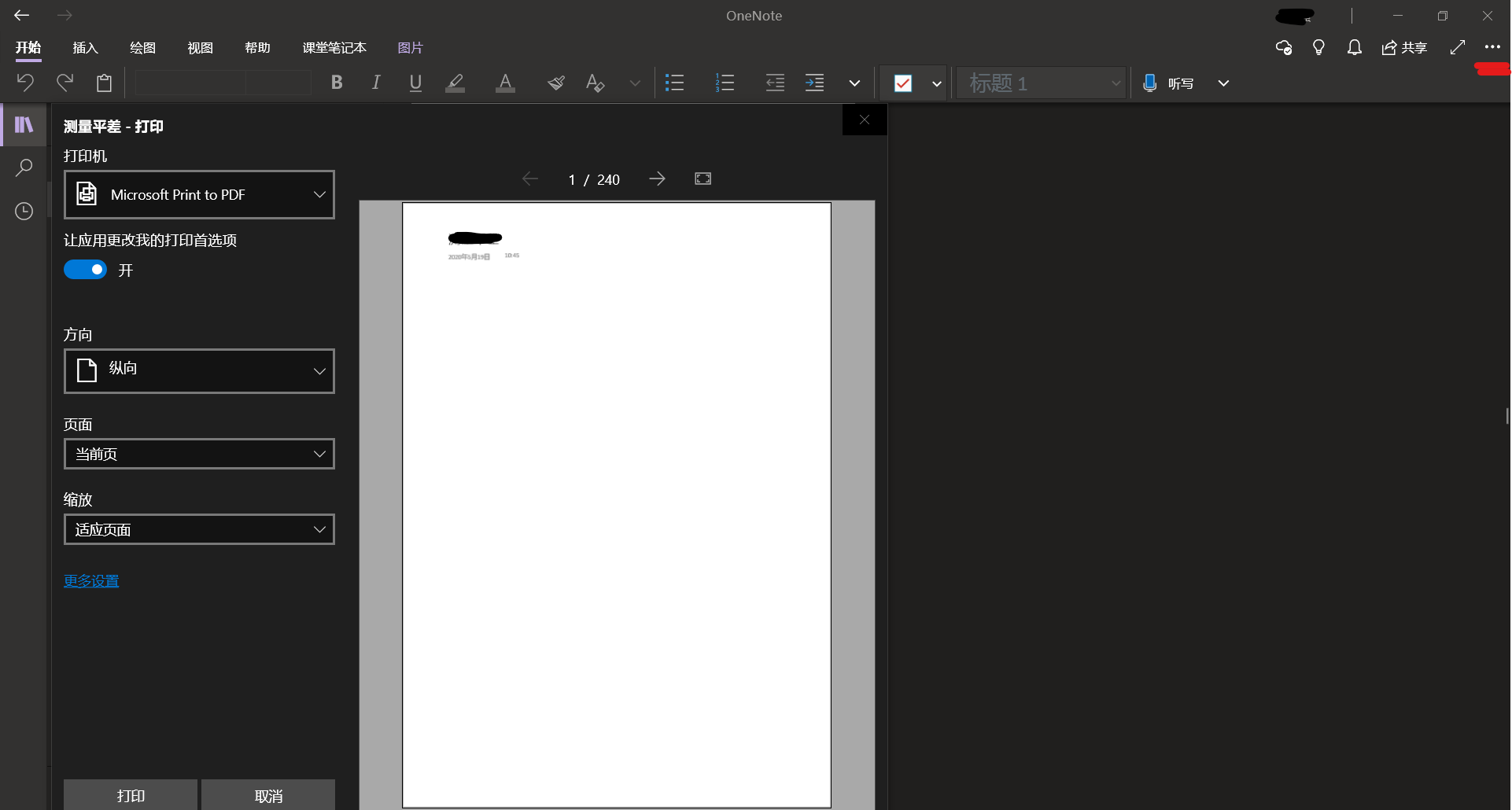Click the forward arrow in the title bar
1512x810 pixels.
[x=65, y=16]
